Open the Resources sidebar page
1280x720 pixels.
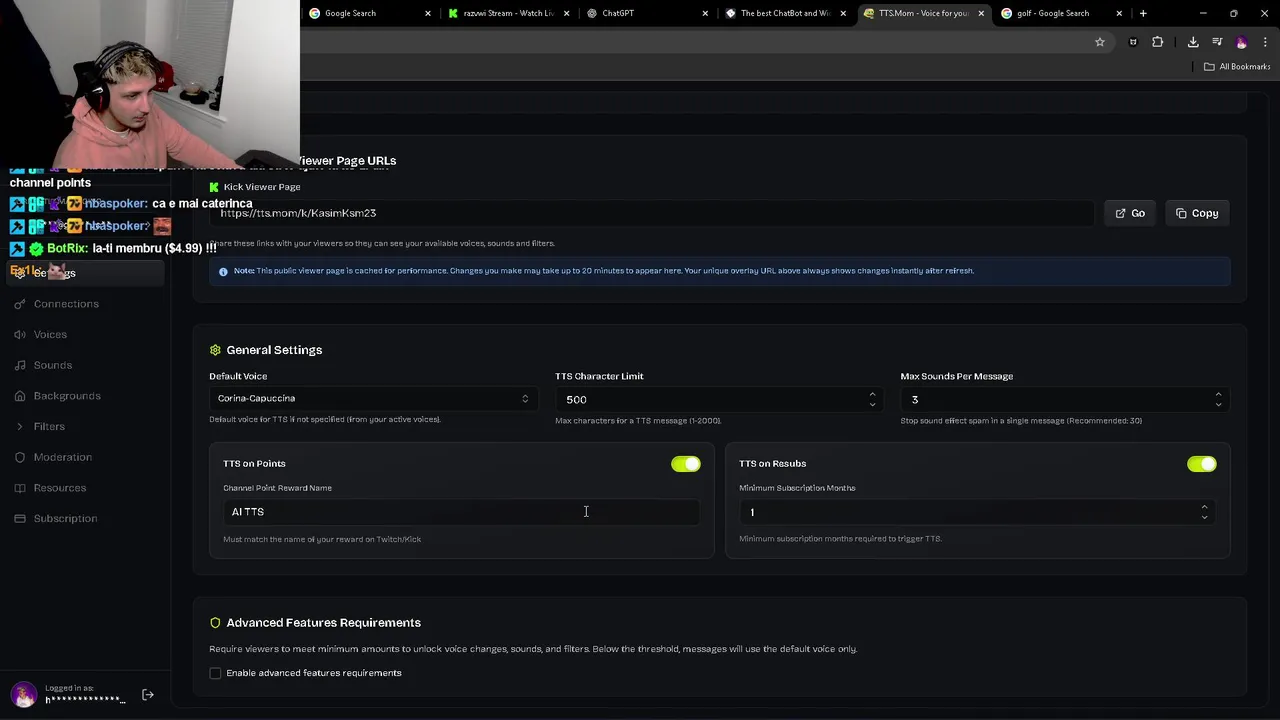tap(59, 488)
